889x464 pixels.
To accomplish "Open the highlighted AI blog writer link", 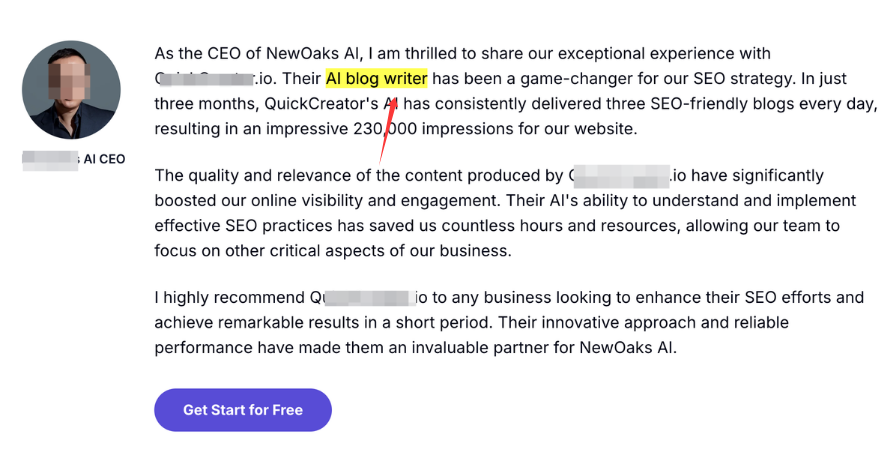I will [376, 78].
